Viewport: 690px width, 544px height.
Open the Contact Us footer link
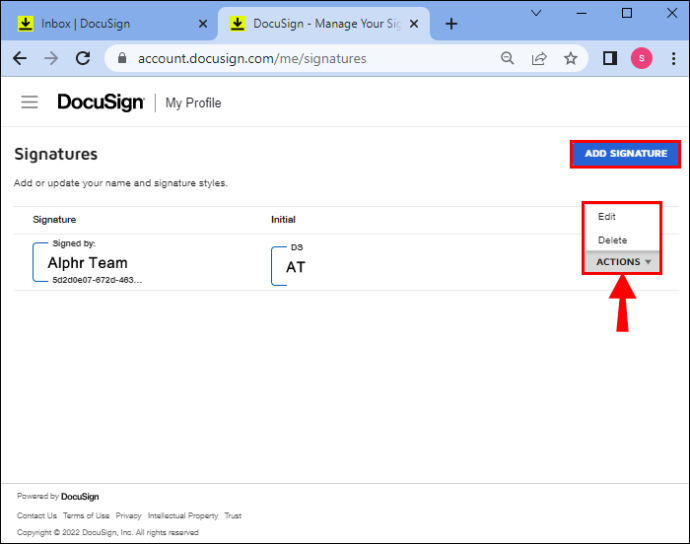[x=37, y=515]
